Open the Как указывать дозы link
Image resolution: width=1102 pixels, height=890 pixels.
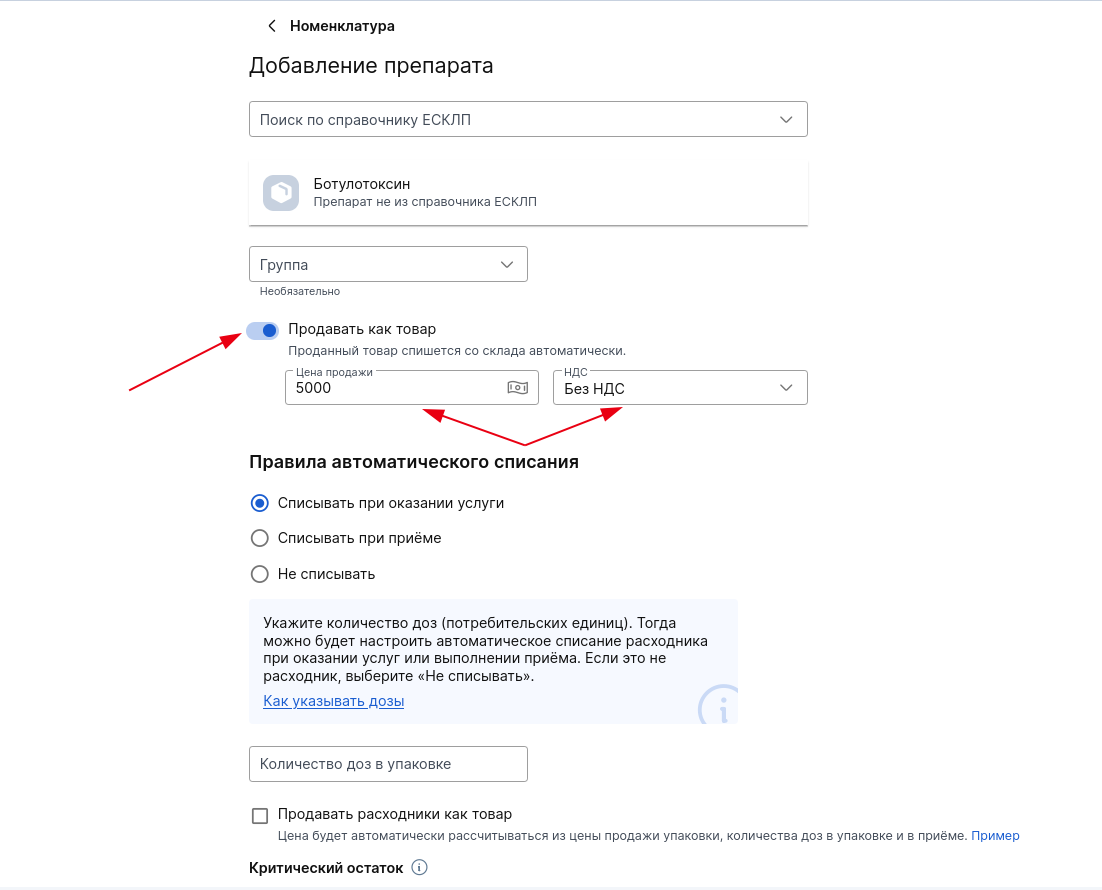pos(333,701)
